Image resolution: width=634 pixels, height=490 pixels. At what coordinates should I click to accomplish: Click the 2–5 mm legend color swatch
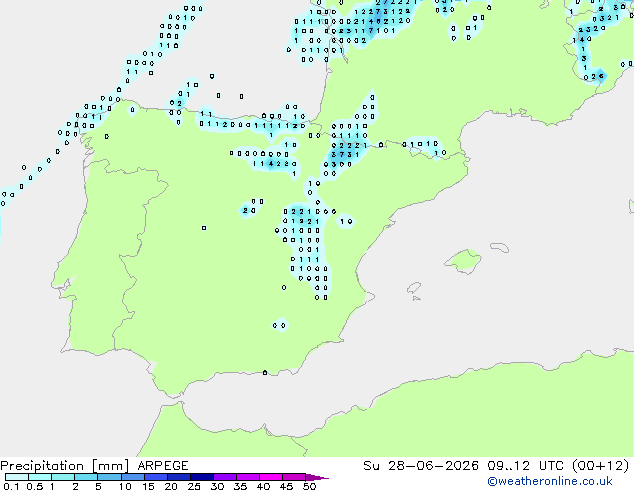[86, 477]
